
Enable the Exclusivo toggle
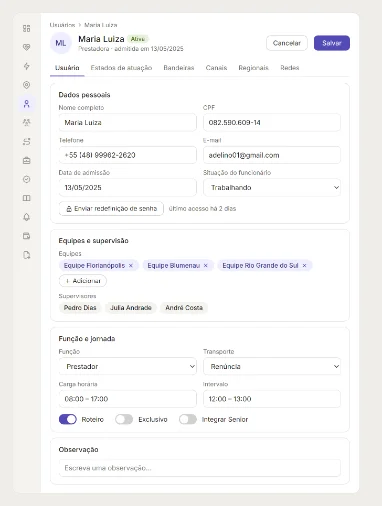click(x=124, y=419)
